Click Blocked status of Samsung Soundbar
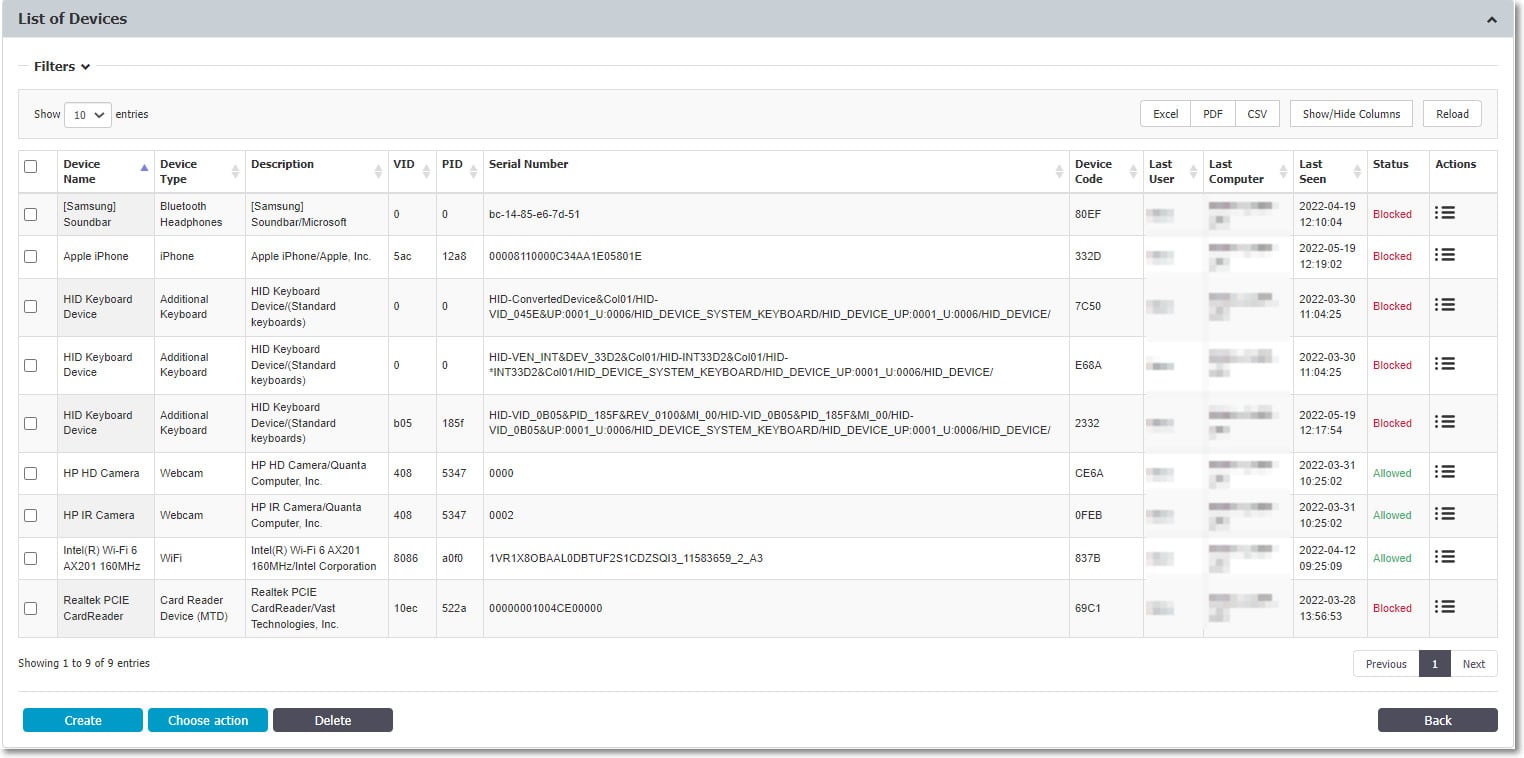1524x758 pixels. 1392,214
